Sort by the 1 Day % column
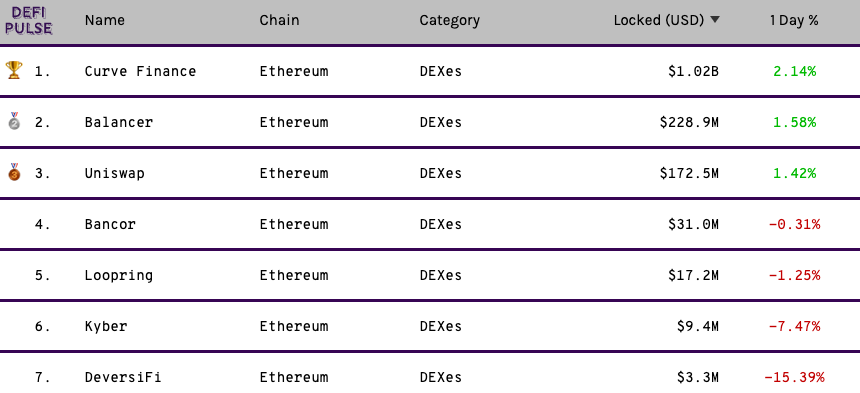Image resolution: width=860 pixels, height=393 pixels. pos(794,20)
